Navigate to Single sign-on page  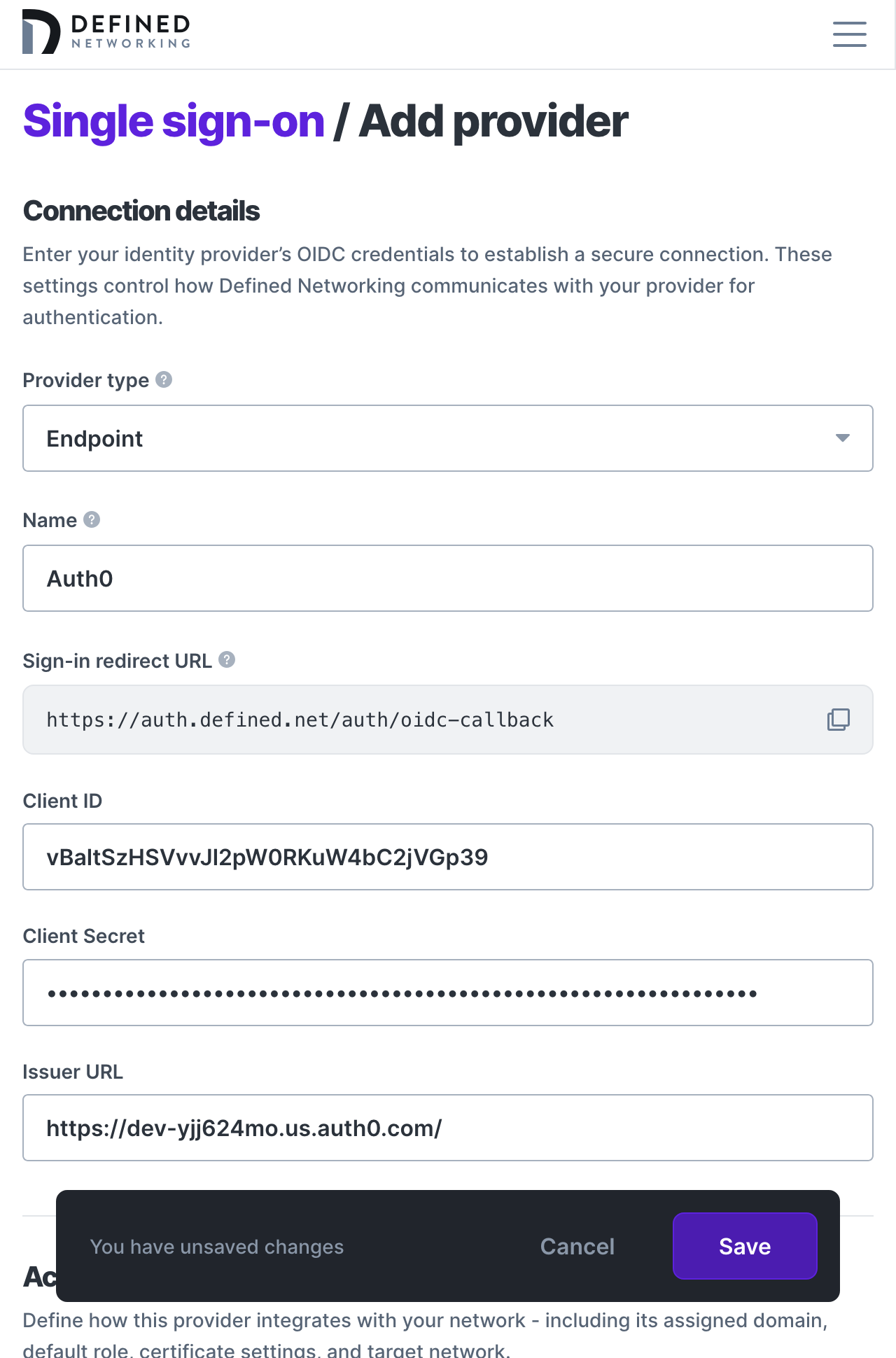(x=172, y=120)
